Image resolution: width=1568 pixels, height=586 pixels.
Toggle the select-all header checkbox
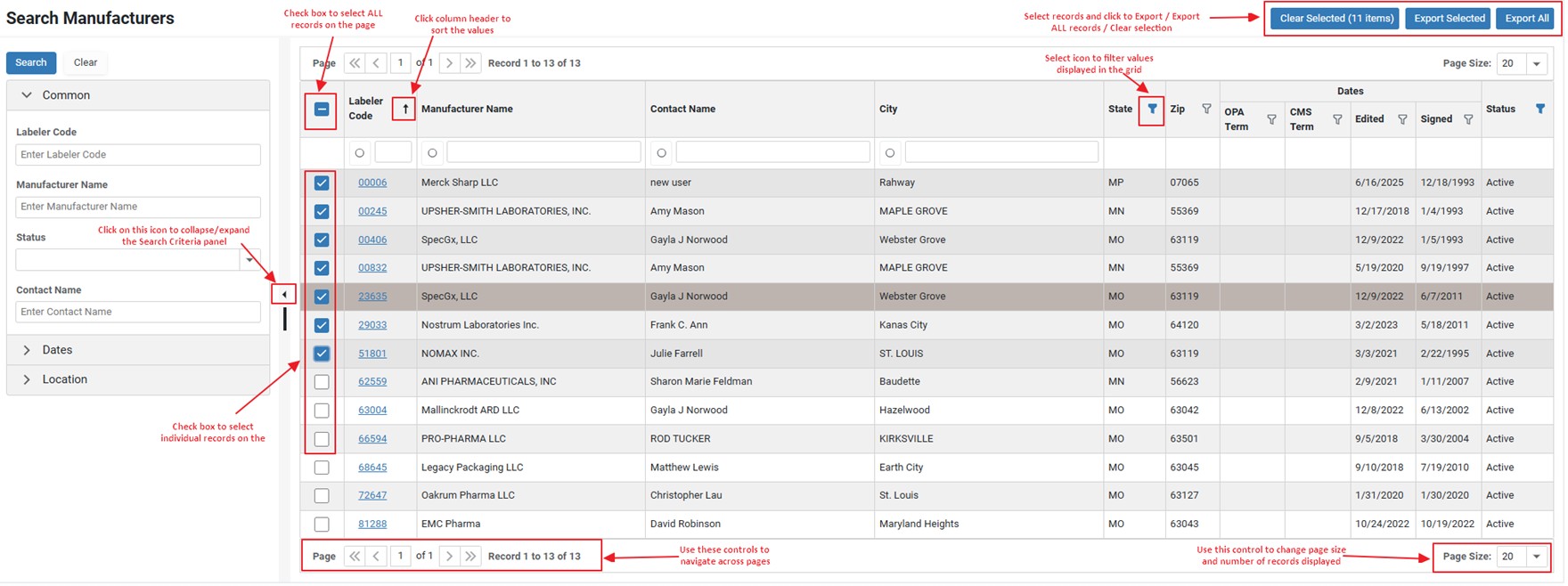pos(322,110)
